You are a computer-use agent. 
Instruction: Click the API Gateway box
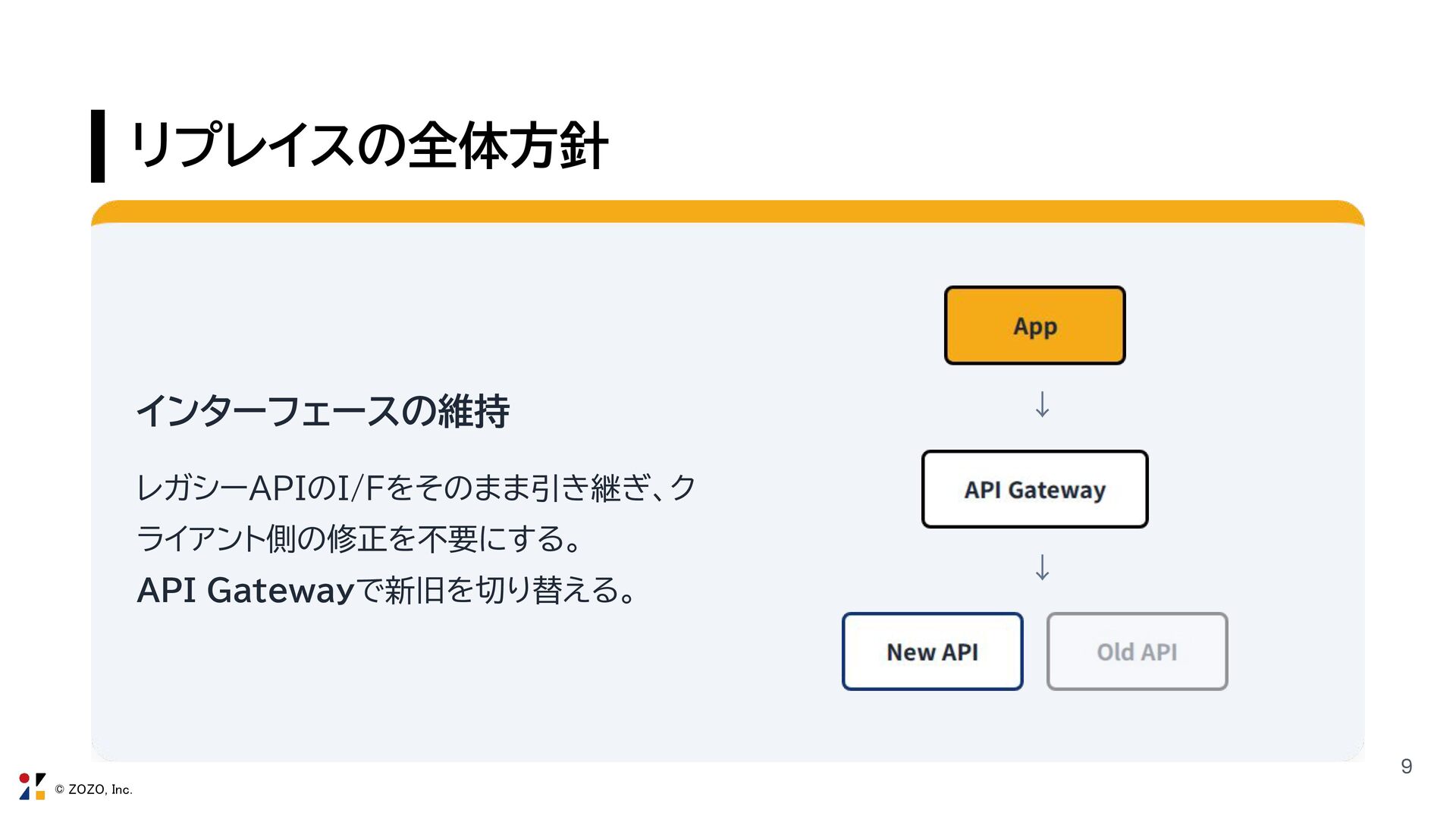coord(1034,489)
